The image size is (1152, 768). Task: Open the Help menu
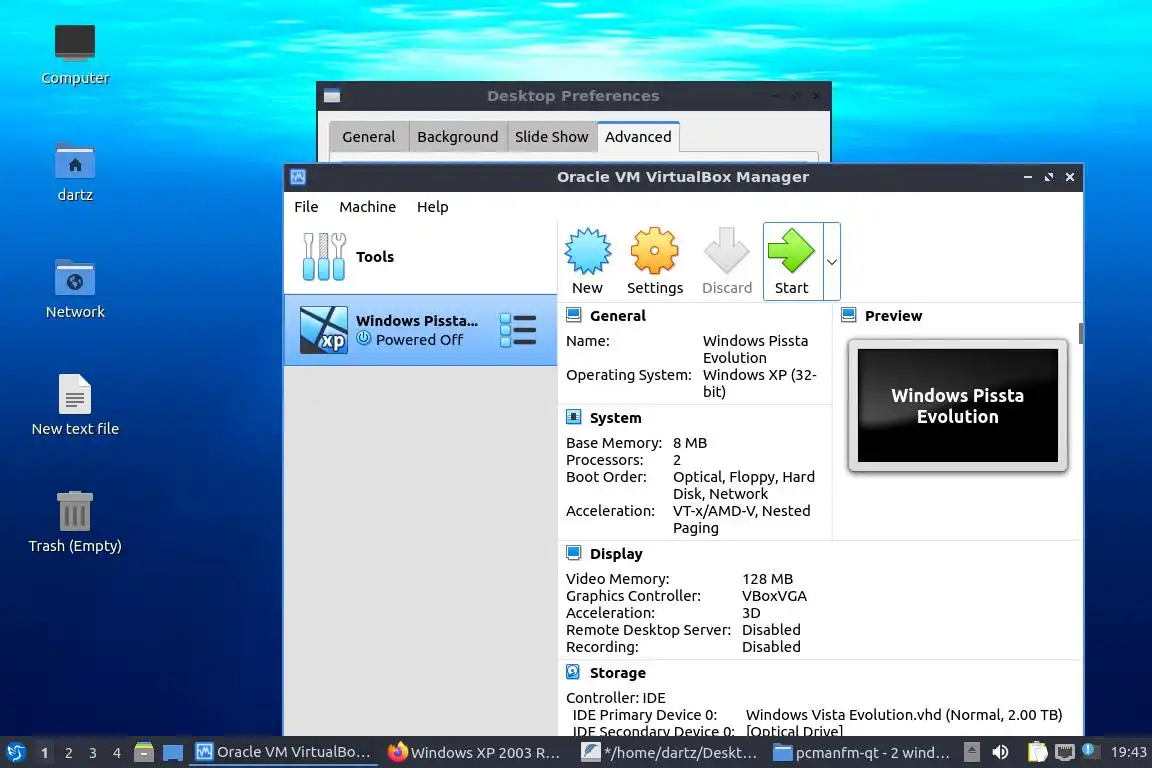coord(432,207)
